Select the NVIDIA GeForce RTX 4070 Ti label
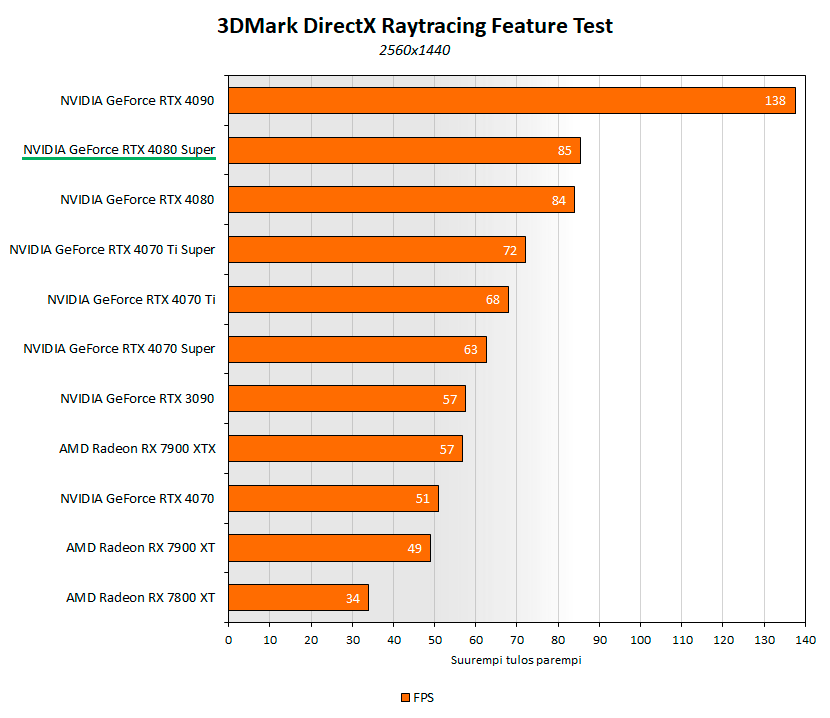The width and height of the screenshot is (830, 718). pyautogui.click(x=131, y=299)
